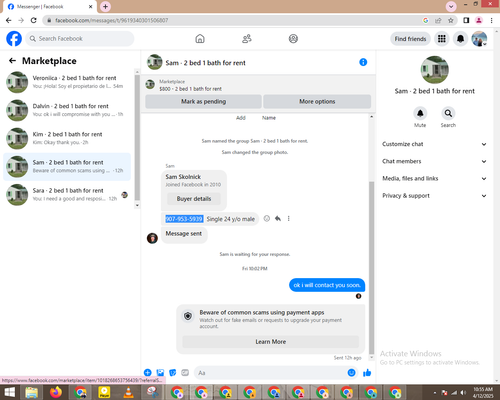The width and height of the screenshot is (500, 400).
Task: Click the 'ok i will contact you soon' message
Action: click(327, 285)
